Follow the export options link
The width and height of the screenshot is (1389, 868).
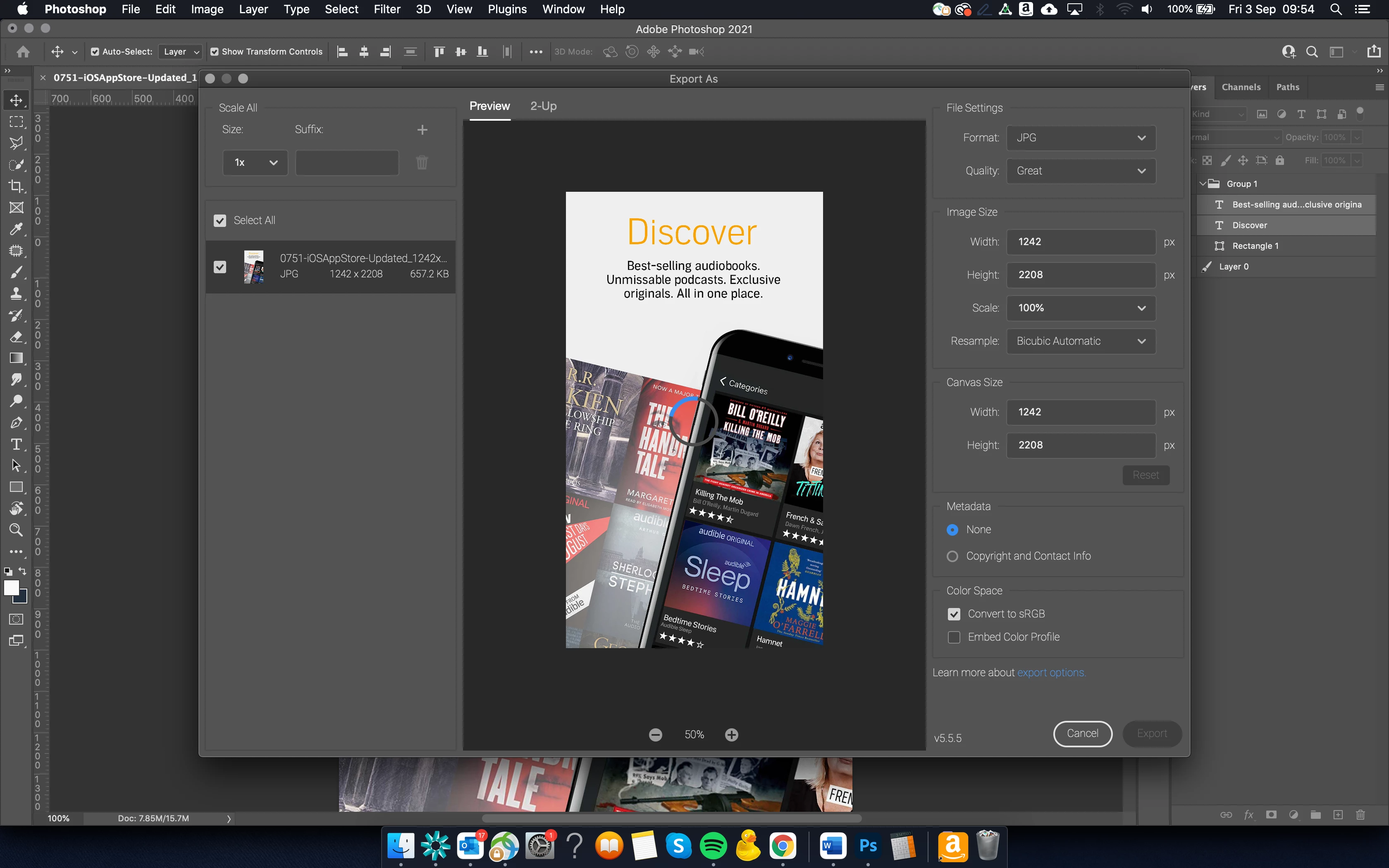click(x=1050, y=672)
